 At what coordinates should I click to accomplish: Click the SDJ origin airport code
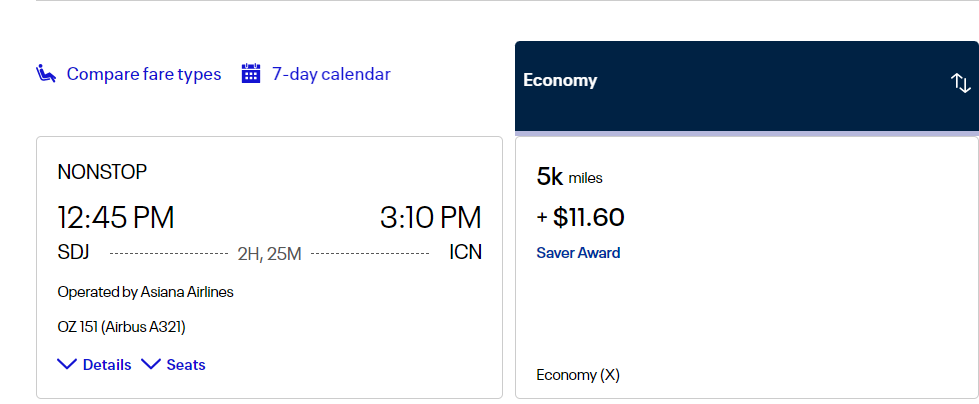point(74,252)
